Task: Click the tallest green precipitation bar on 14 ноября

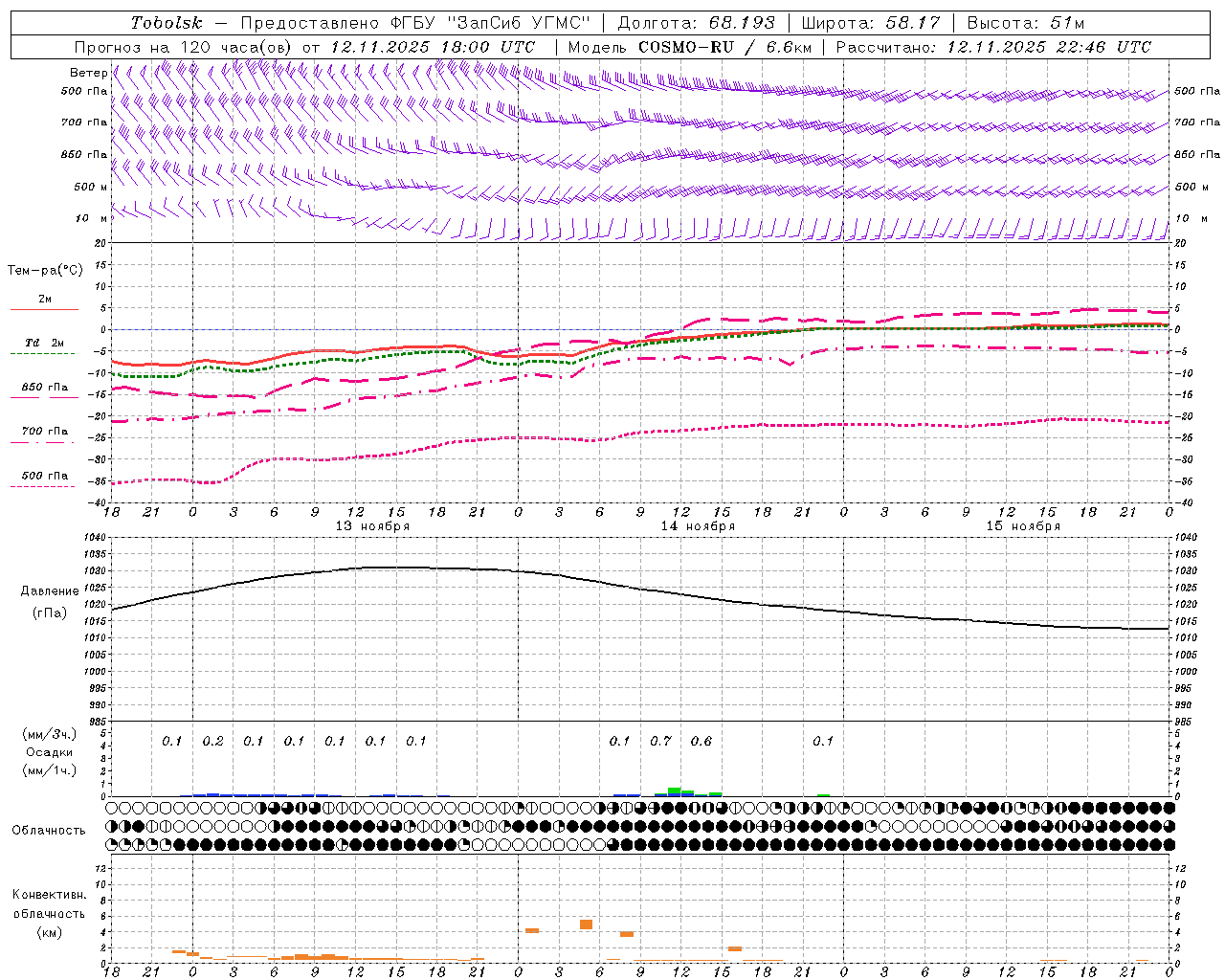Action: click(x=674, y=791)
